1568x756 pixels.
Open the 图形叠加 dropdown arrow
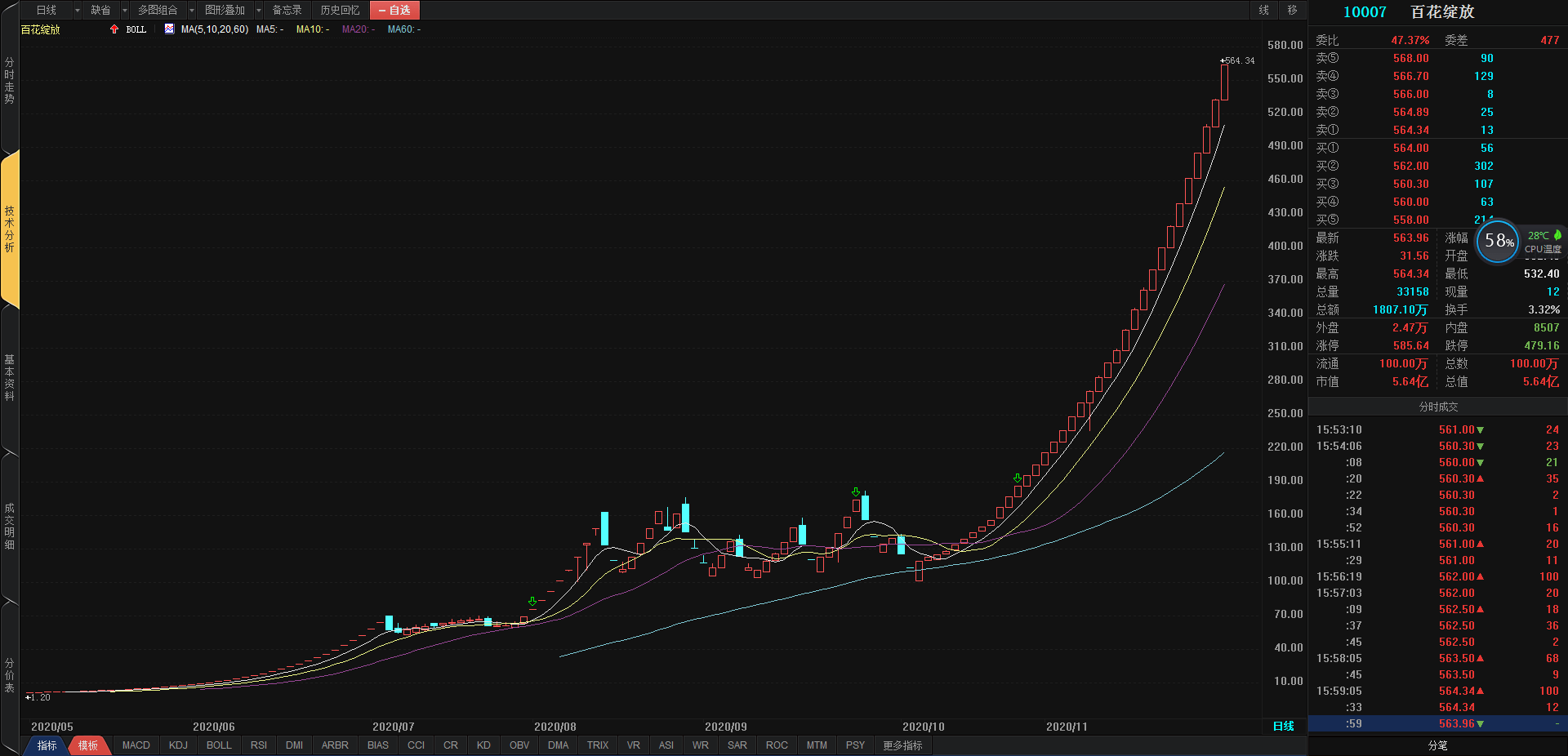pos(259,11)
